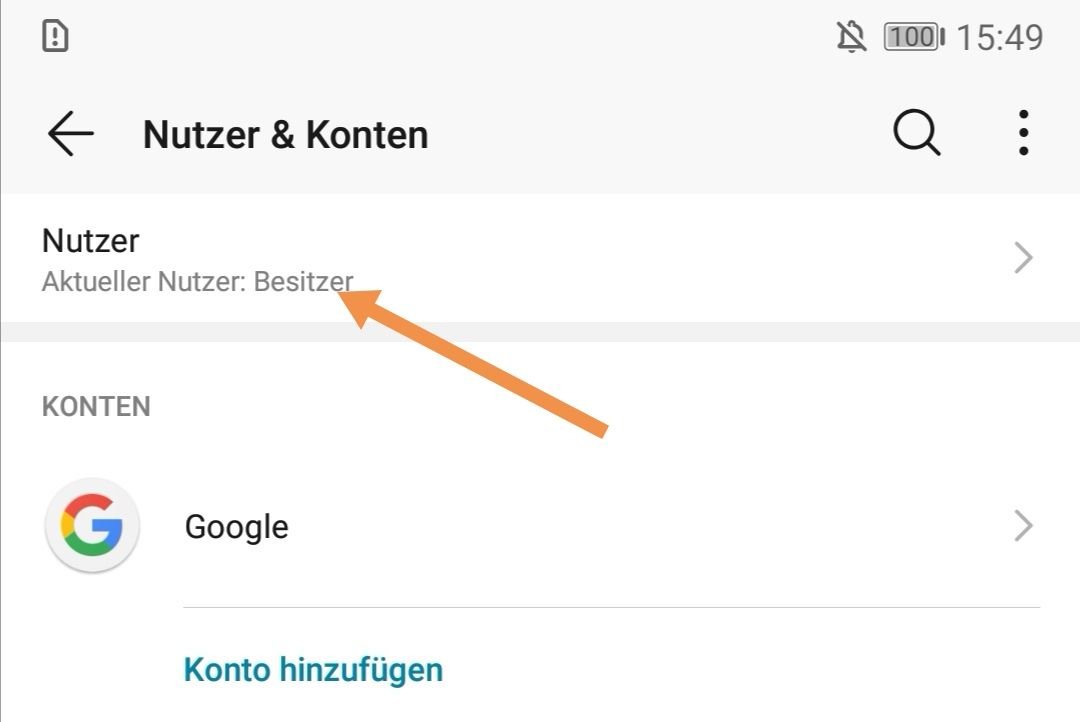The height and width of the screenshot is (722, 1080).
Task: Tap the Konto hinzufügen link
Action: click(313, 670)
